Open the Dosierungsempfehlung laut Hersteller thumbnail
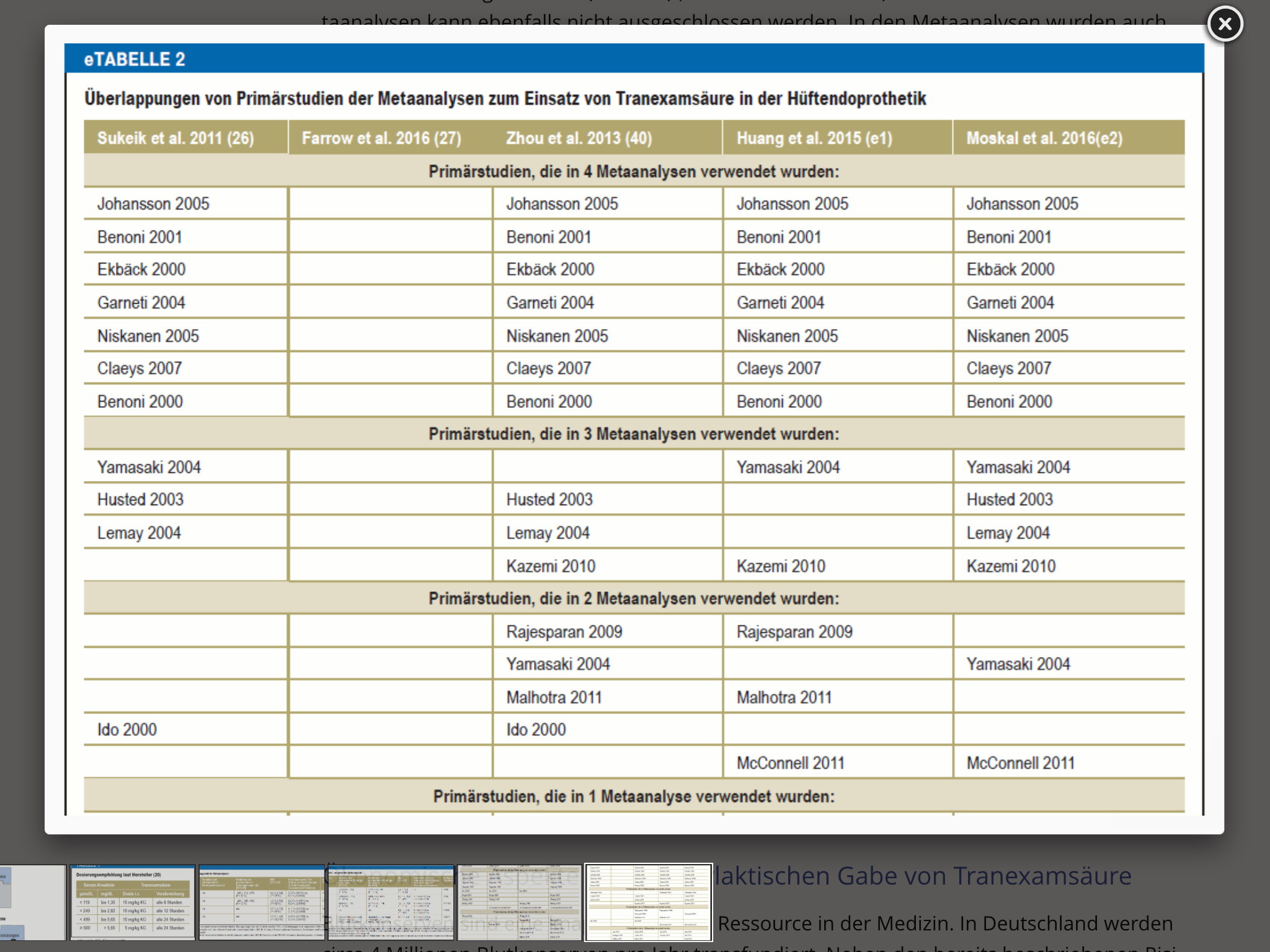Screen dimensions: 1270x952 [x=132, y=902]
